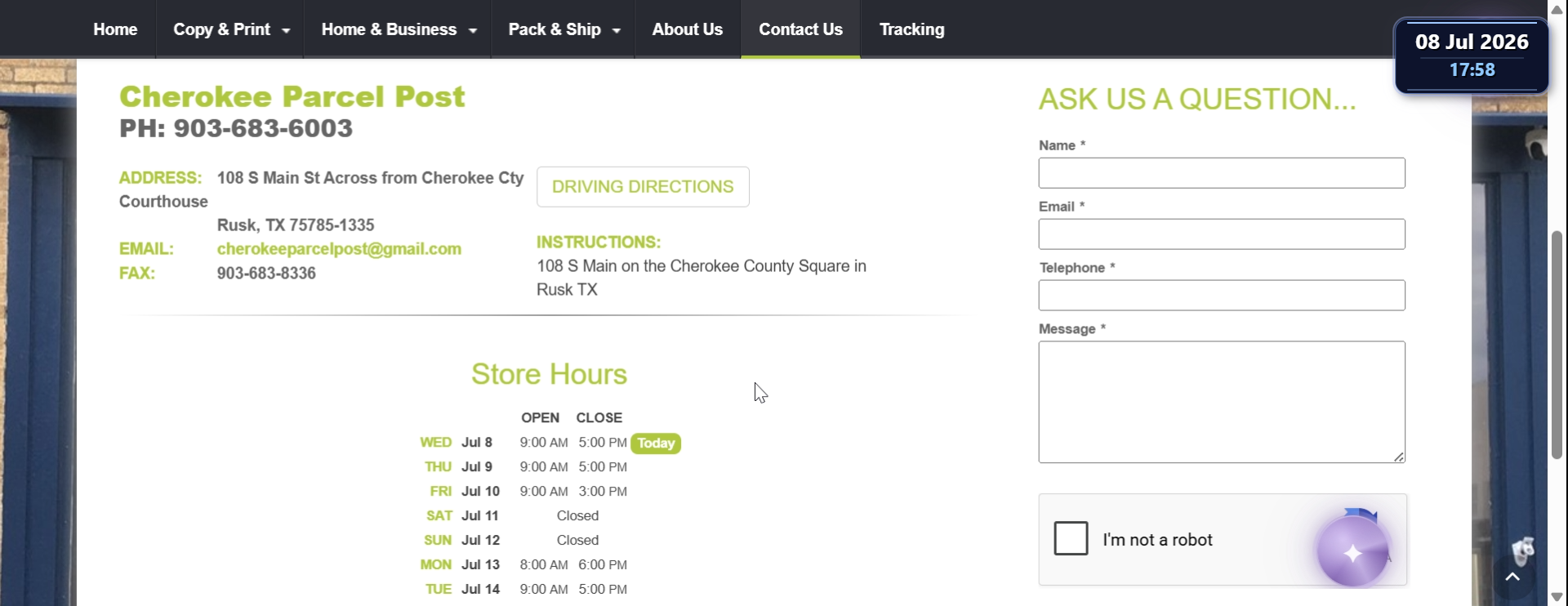1568x606 pixels.
Task: Click the Store Hours heading
Action: [549, 374]
